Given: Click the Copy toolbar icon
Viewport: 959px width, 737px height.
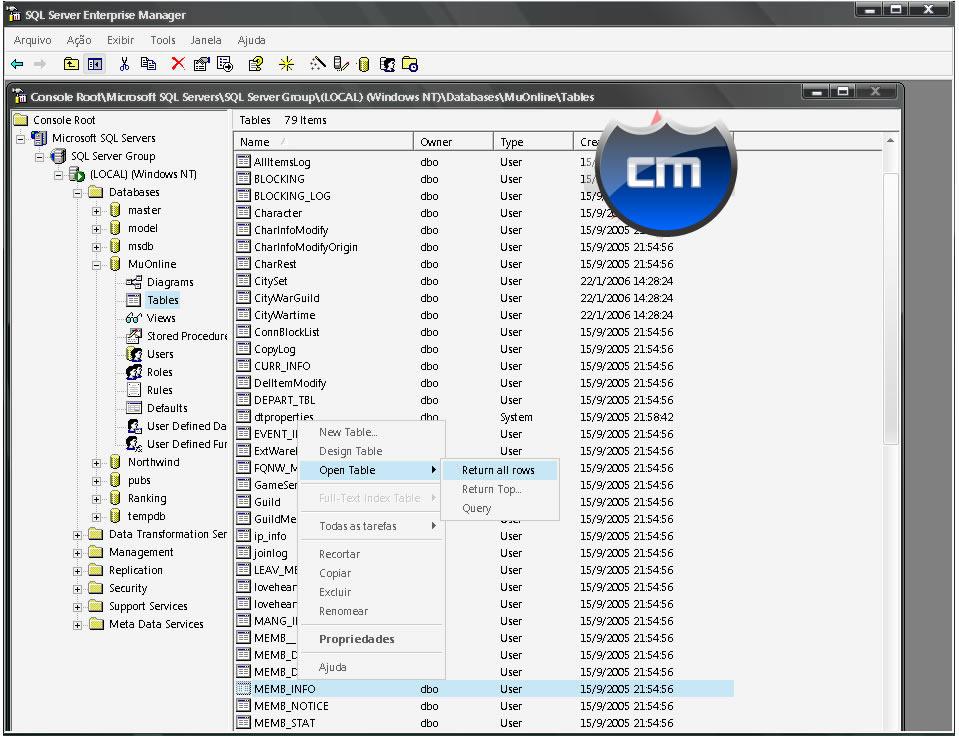Looking at the screenshot, I should coord(148,64).
